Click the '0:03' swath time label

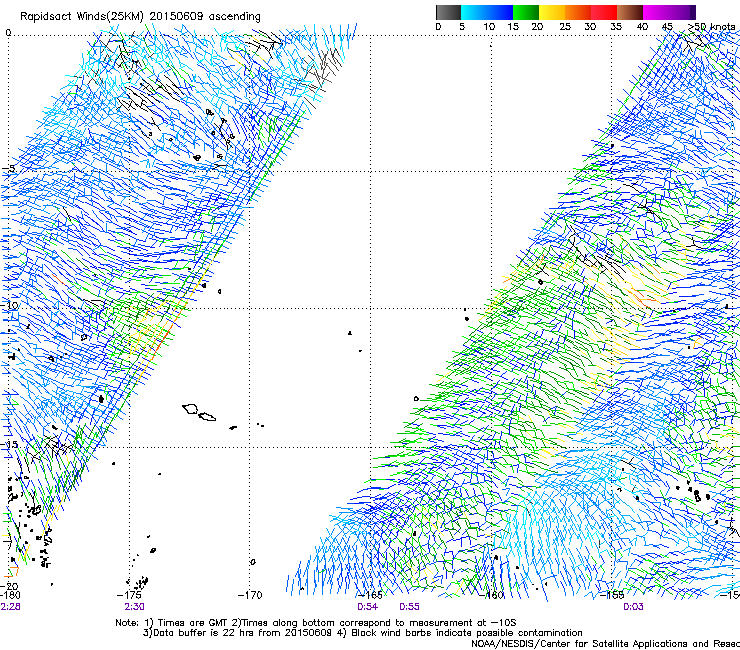coord(633,607)
